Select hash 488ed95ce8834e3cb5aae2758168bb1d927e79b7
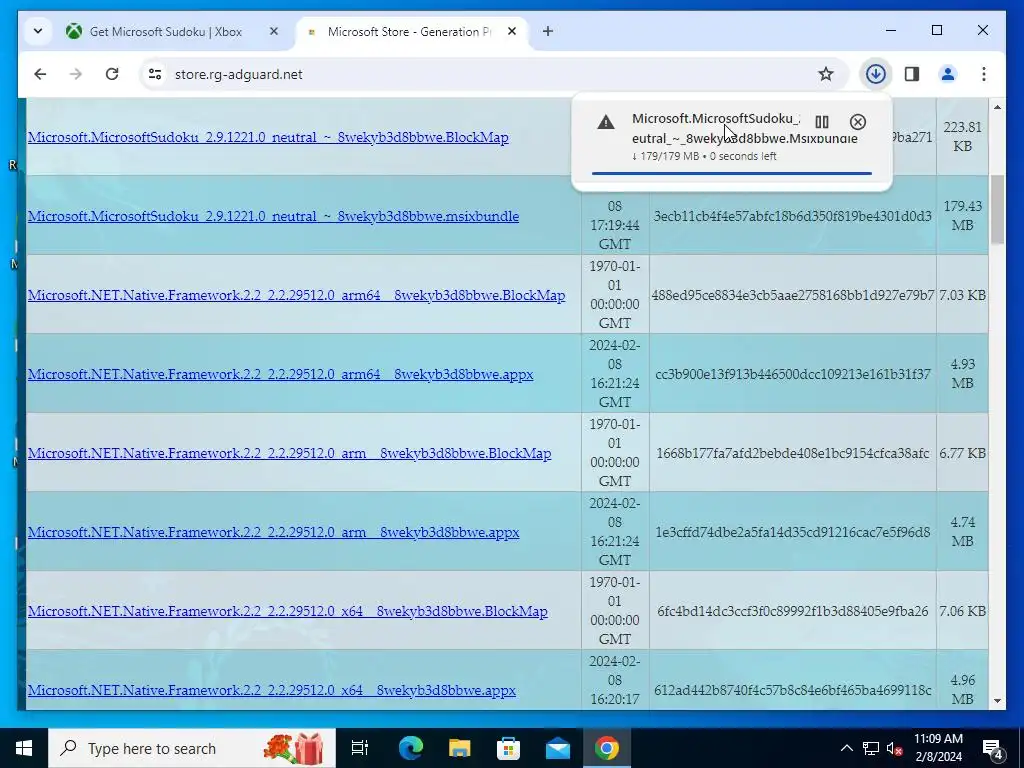This screenshot has width=1024, height=768. [793, 295]
